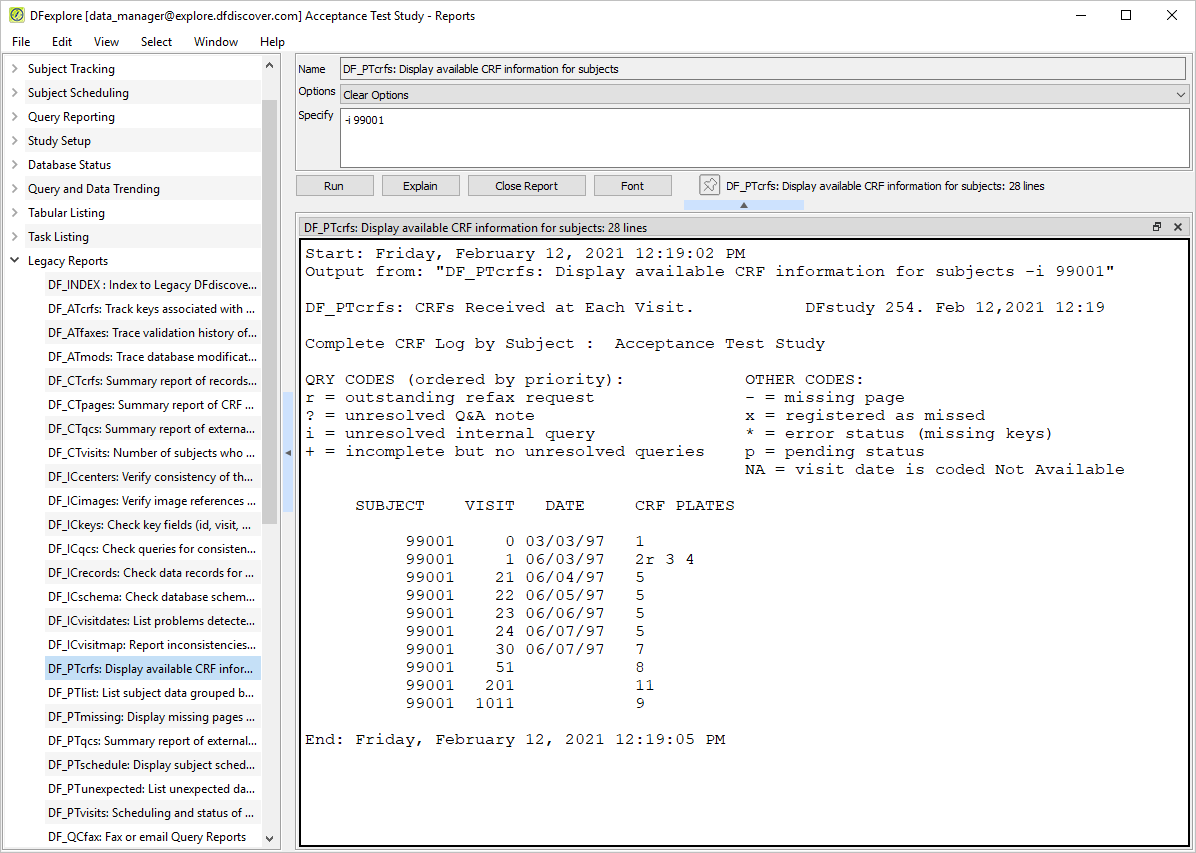The height and width of the screenshot is (853, 1196).
Task: Expand the Query Reporting category
Action: (x=14, y=117)
